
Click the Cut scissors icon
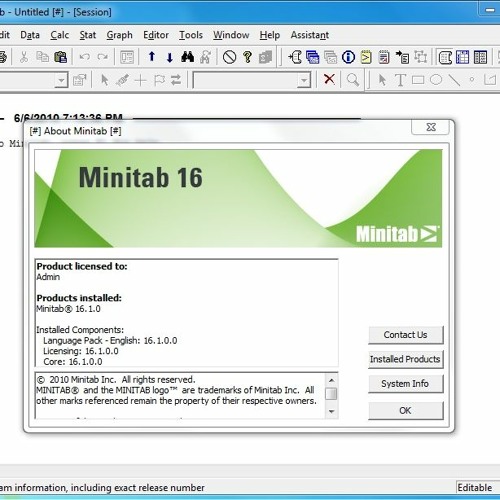[24, 57]
